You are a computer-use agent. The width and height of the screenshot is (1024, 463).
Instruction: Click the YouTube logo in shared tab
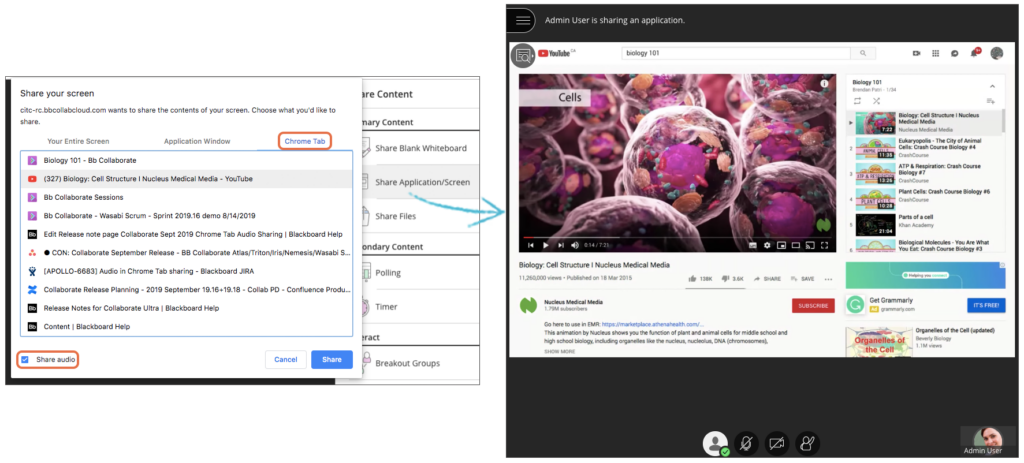[x=555, y=54]
